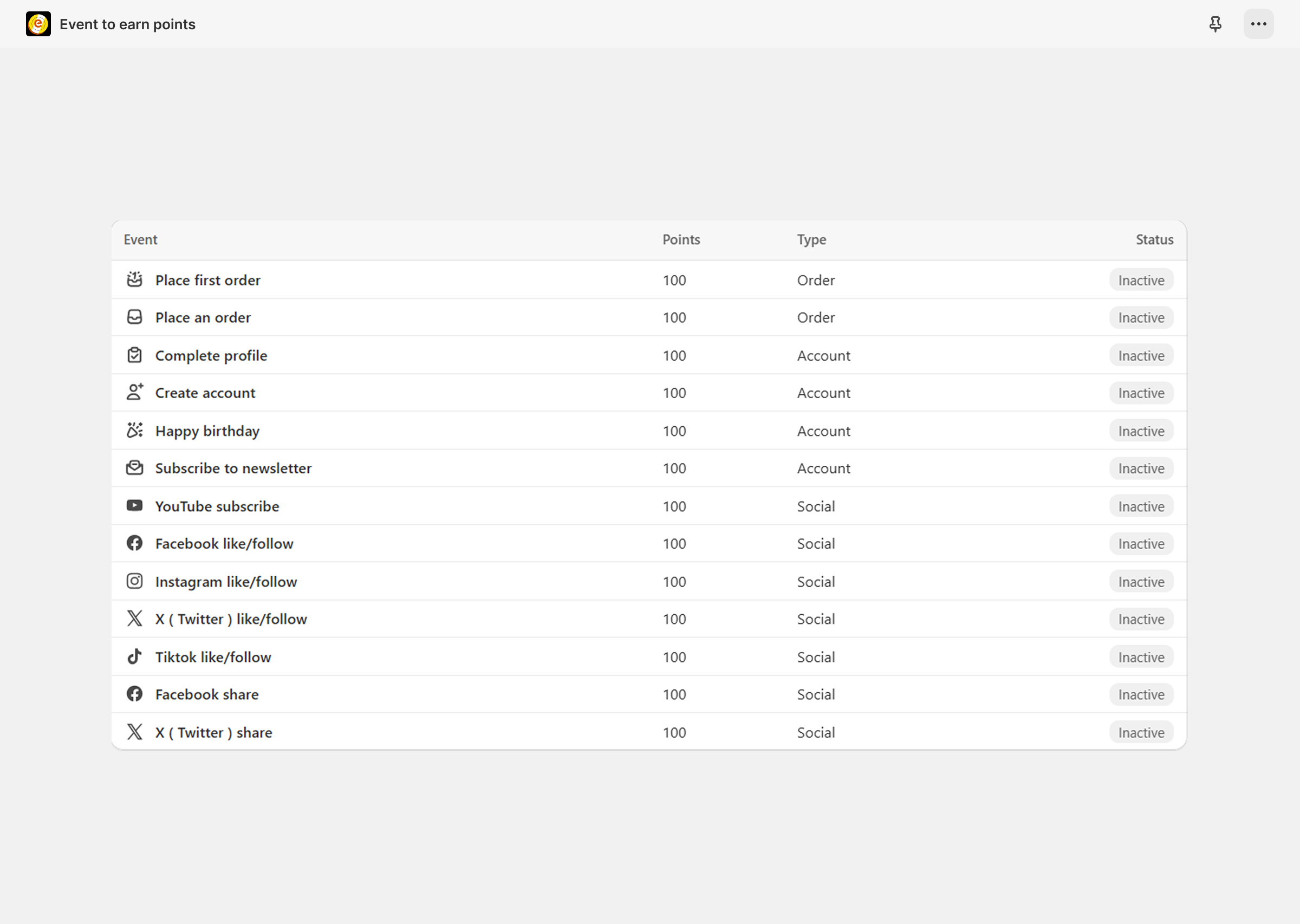Click the Event to earn points page title
The width and height of the screenshot is (1300, 924).
point(127,24)
